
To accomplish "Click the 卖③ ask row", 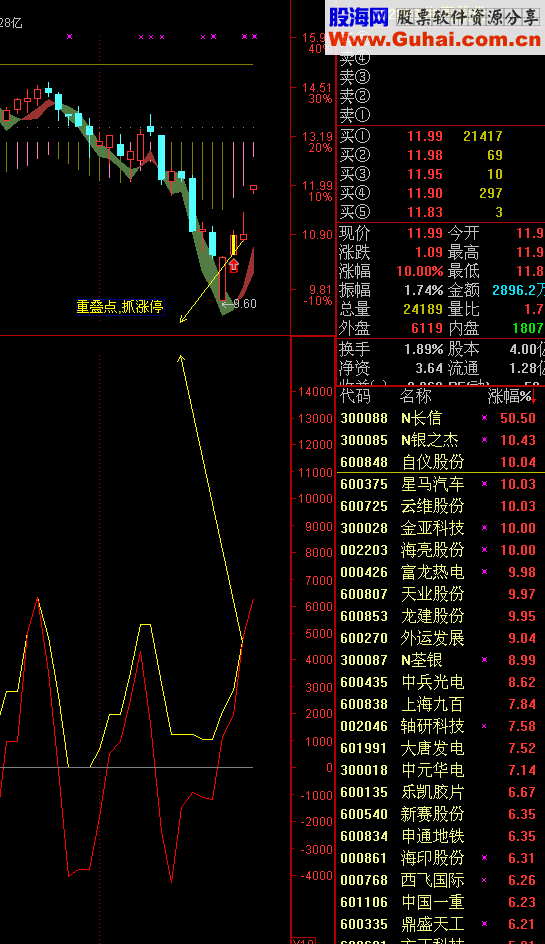I will (440, 77).
